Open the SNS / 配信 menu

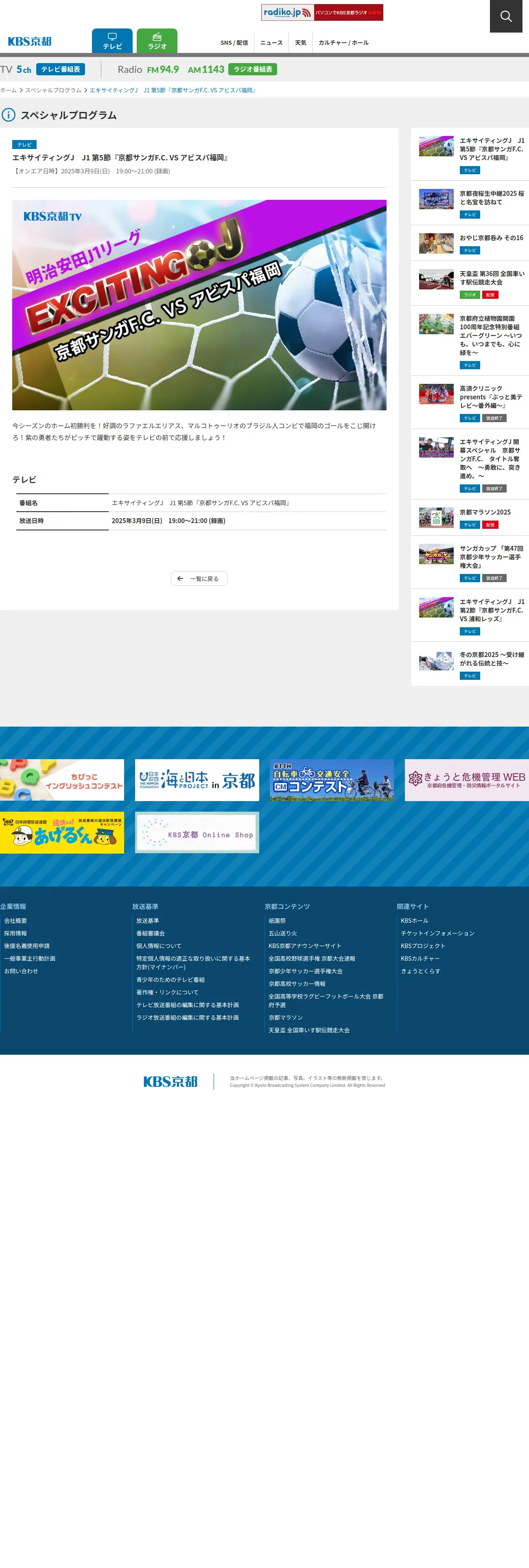coord(234,43)
